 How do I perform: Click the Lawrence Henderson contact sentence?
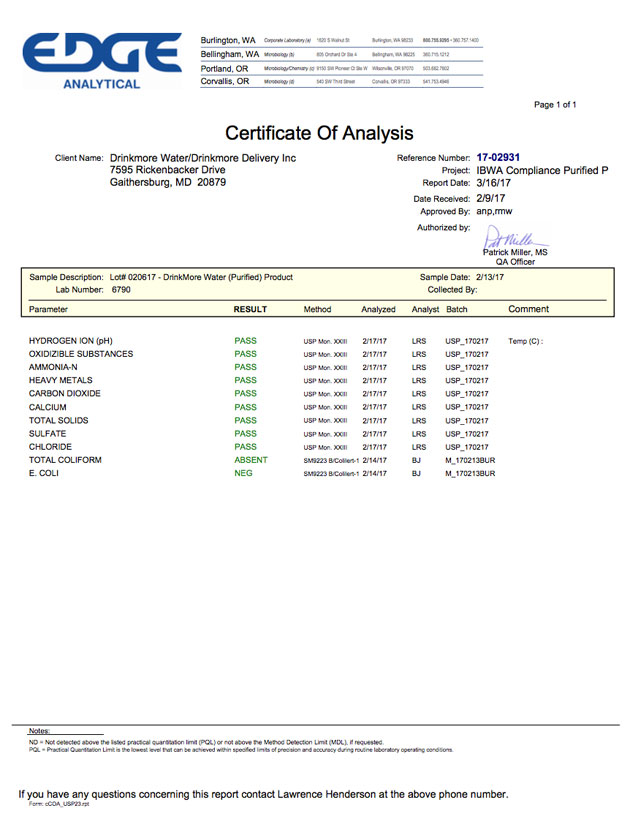(263, 794)
